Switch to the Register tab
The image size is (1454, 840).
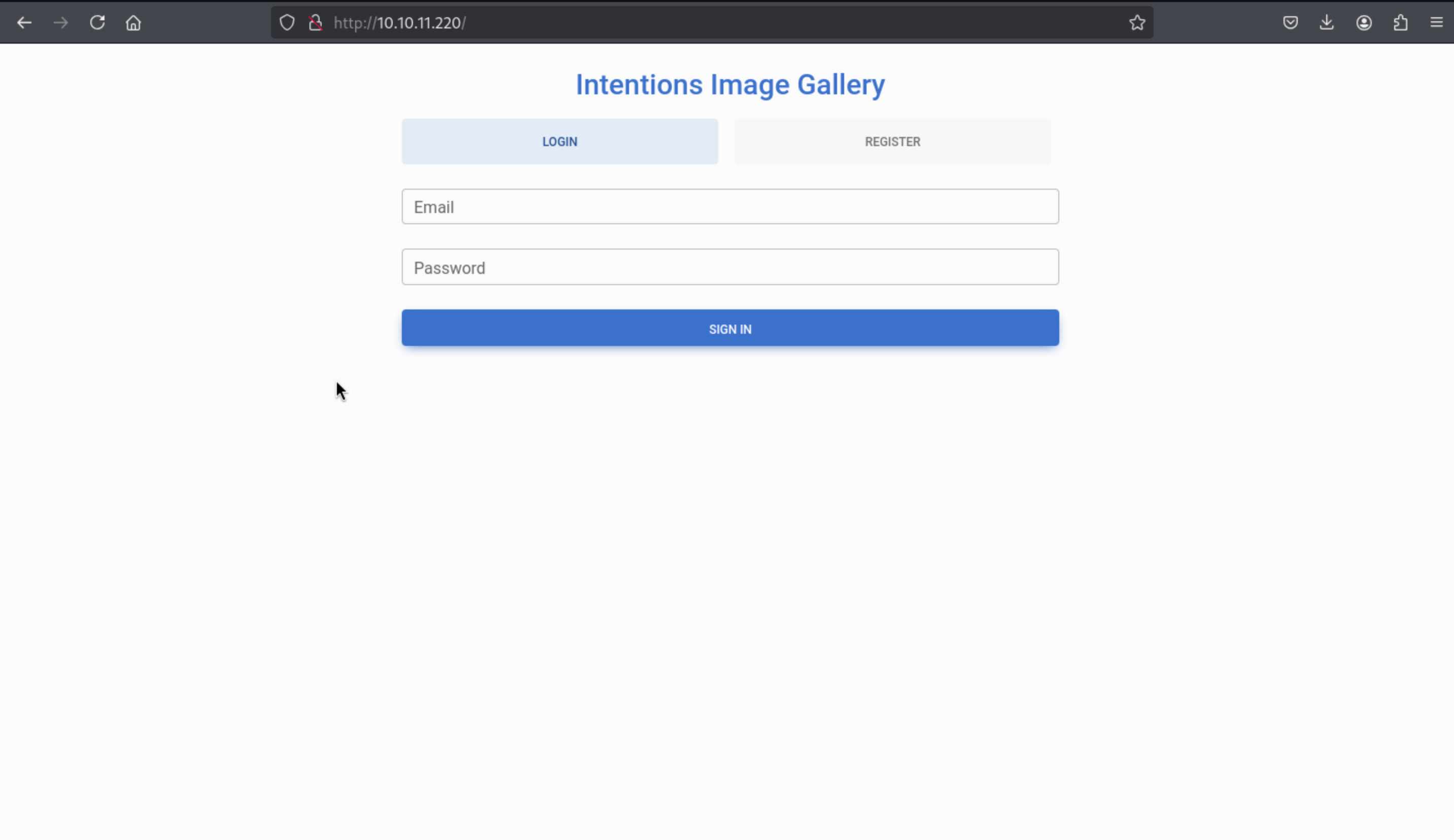tap(892, 142)
